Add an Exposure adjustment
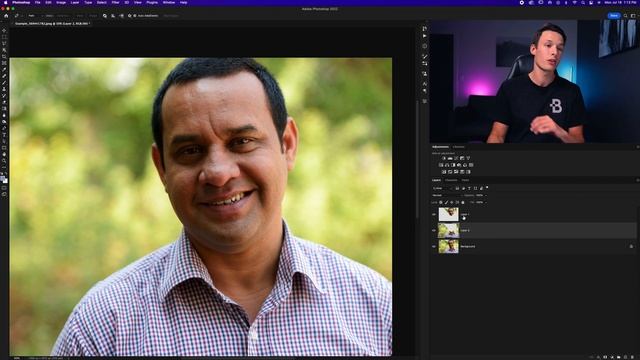Viewport: 640px width, 360px height. tap(462, 158)
